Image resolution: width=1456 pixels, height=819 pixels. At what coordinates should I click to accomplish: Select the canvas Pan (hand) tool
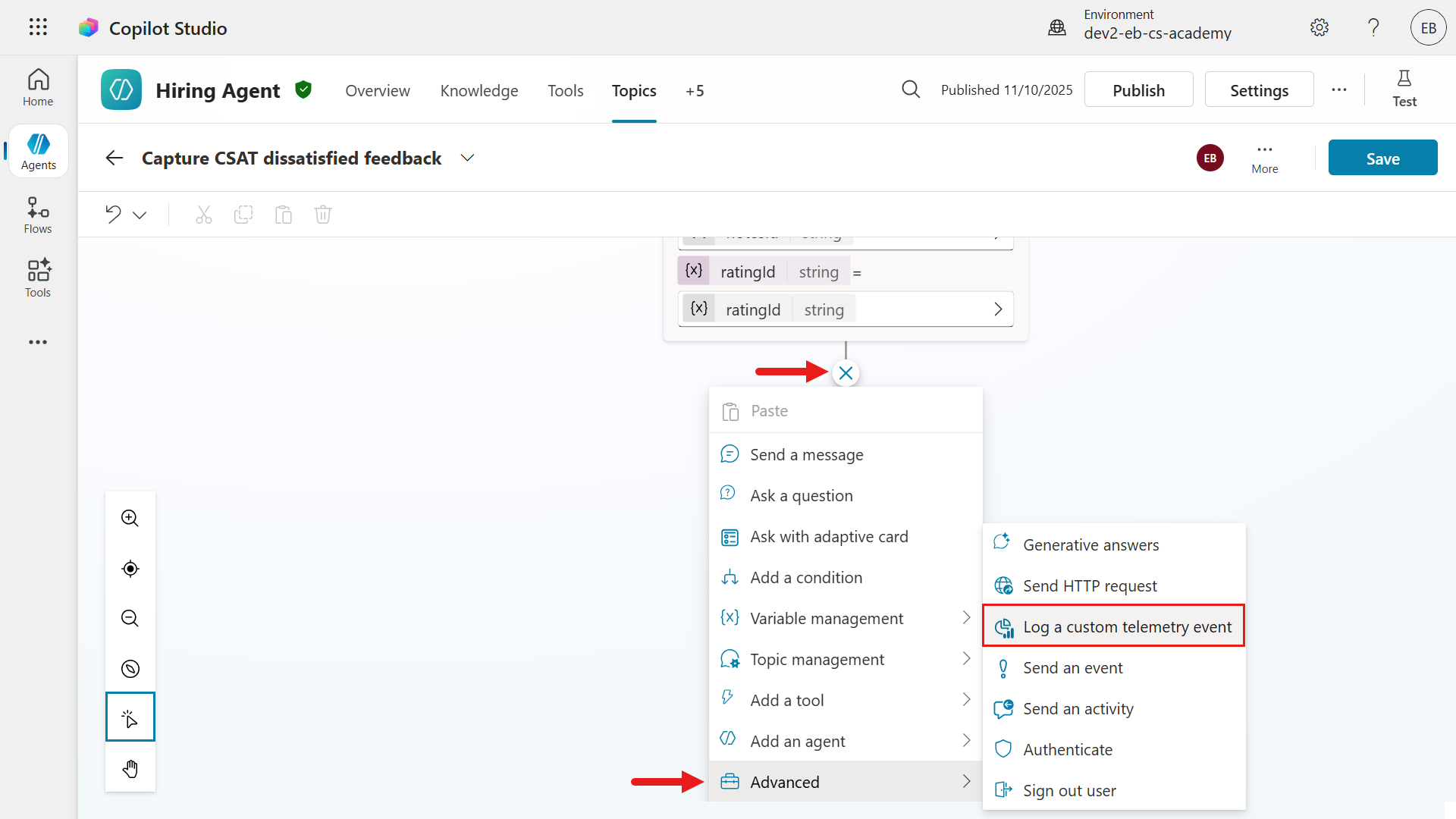(x=130, y=768)
